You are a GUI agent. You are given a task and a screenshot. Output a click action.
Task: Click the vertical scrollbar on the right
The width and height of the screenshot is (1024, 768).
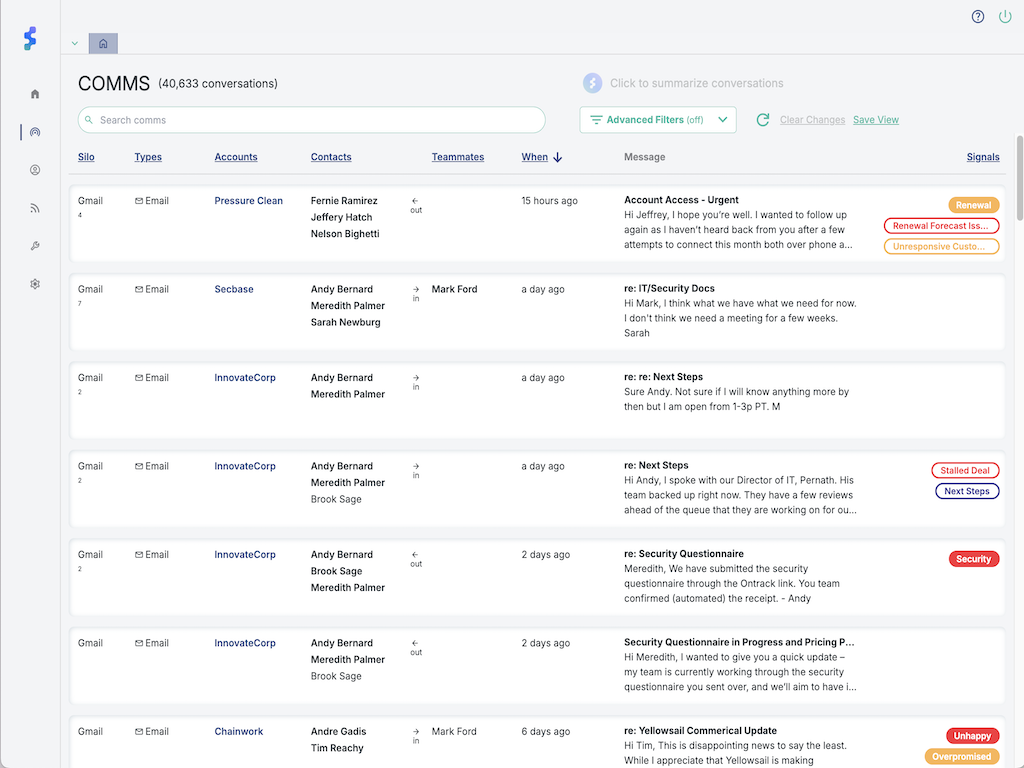[1020, 180]
